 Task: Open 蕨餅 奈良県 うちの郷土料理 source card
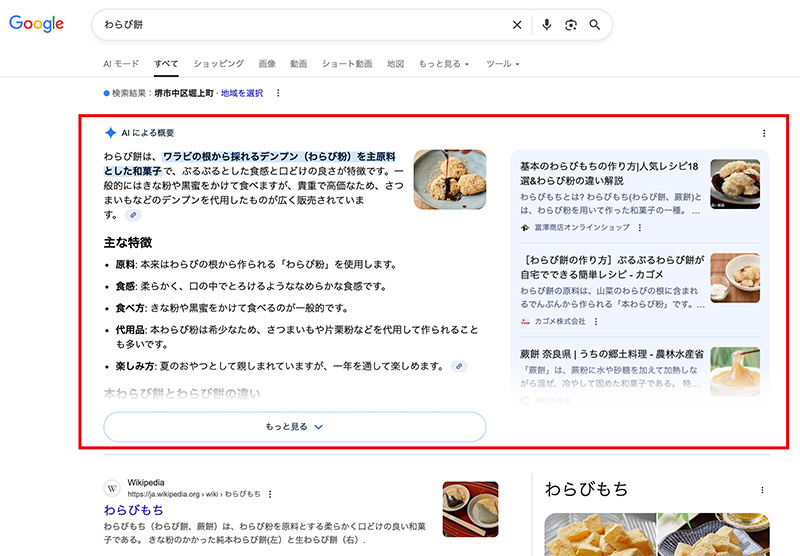(x=640, y=374)
